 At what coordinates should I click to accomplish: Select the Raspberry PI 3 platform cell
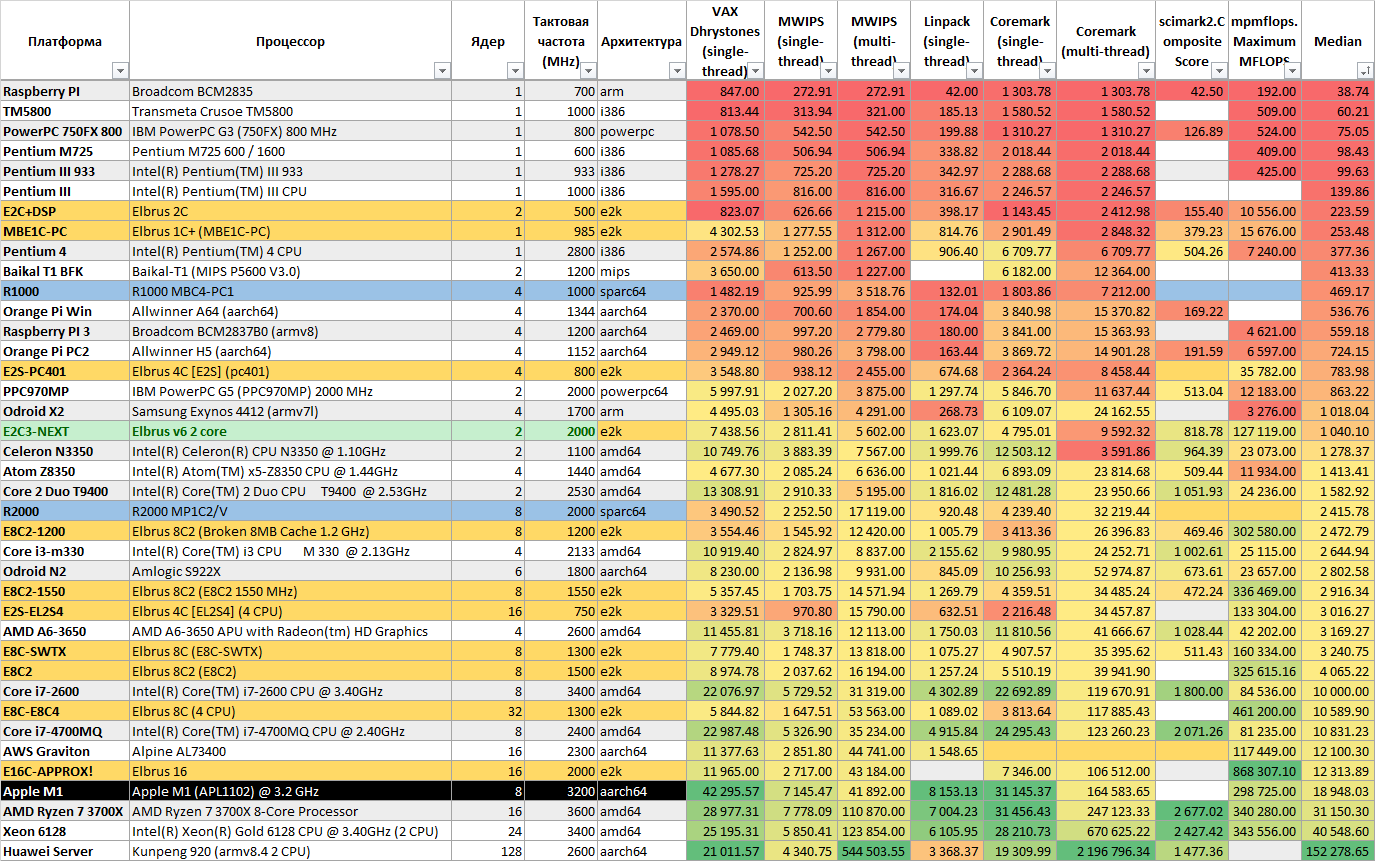pyautogui.click(x=65, y=331)
